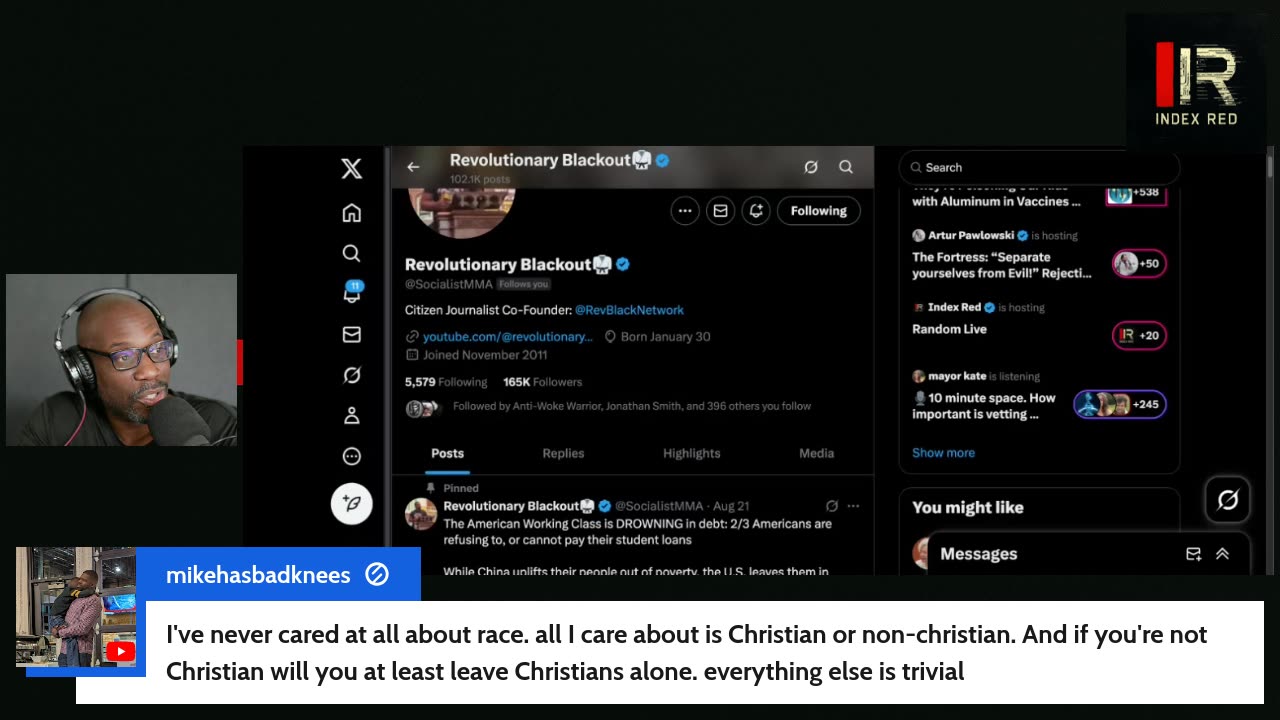Open Explore search icon in sidebar
The width and height of the screenshot is (1280, 720).
(x=351, y=254)
